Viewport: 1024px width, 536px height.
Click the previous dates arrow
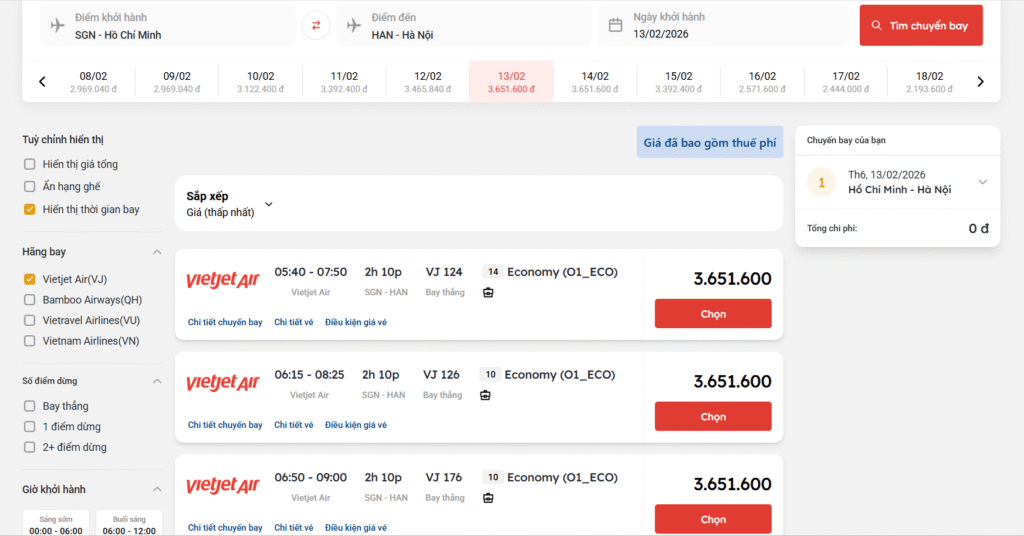(x=42, y=82)
